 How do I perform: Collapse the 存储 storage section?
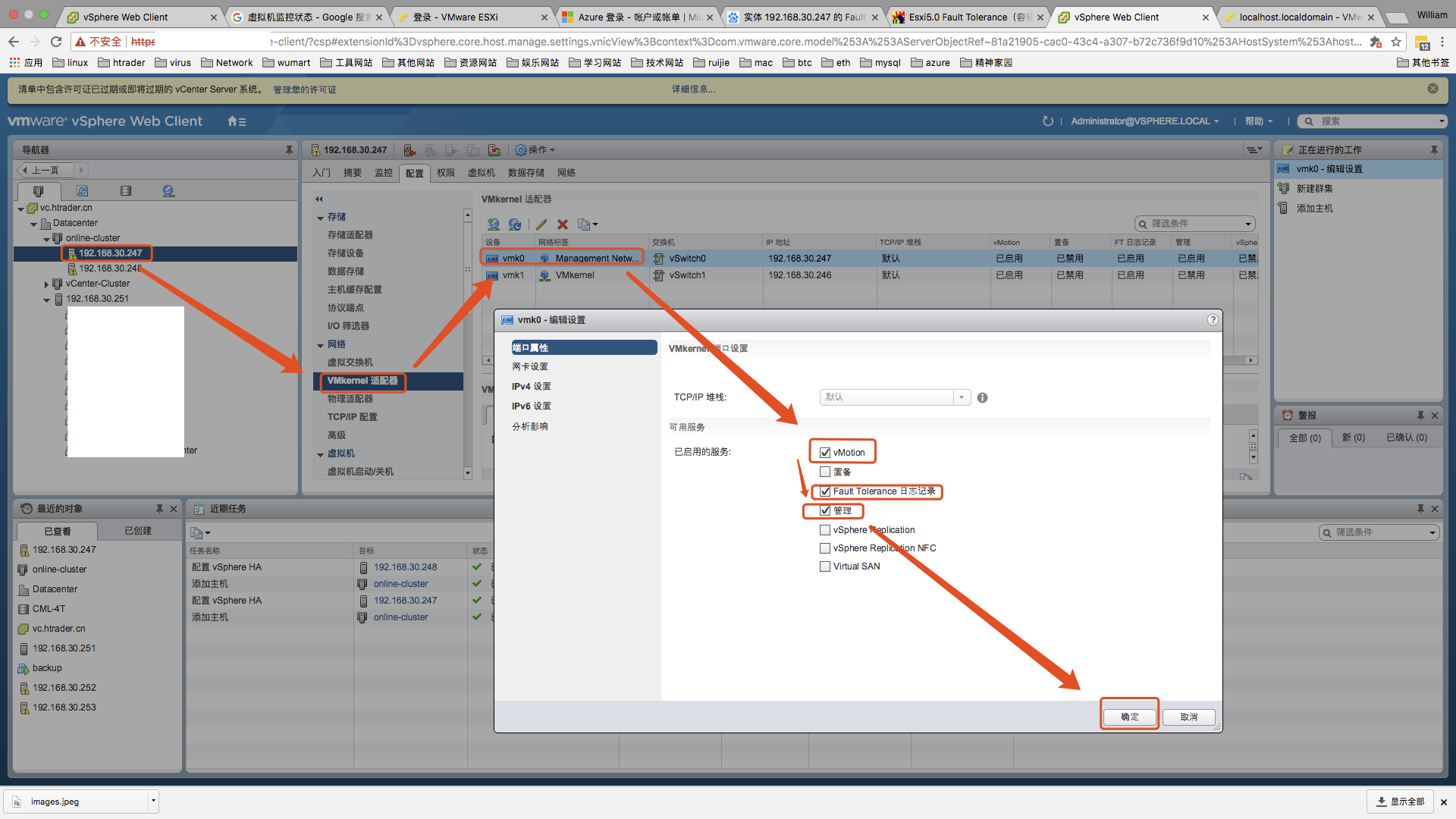click(x=321, y=218)
